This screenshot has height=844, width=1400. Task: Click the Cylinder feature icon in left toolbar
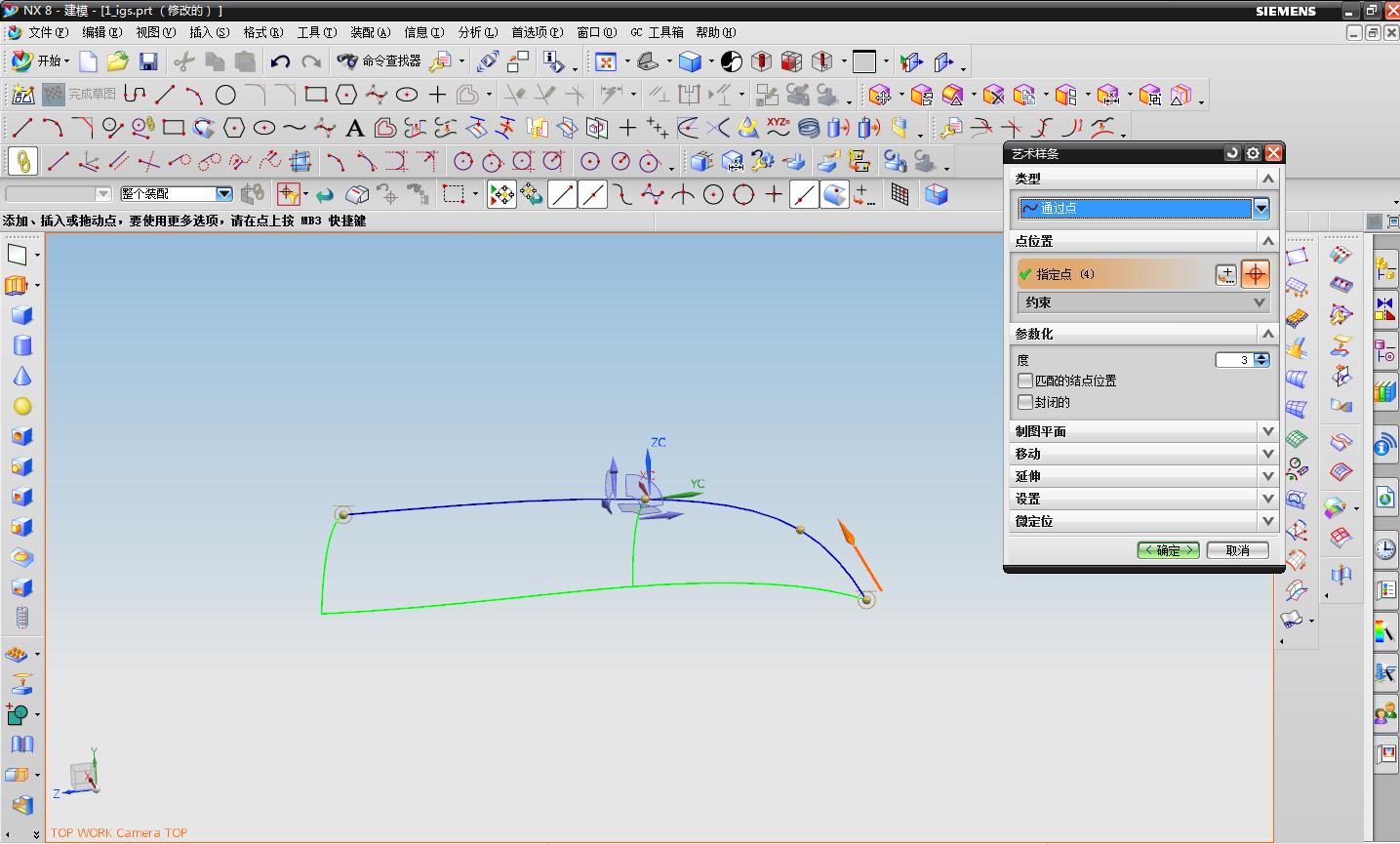coord(21,345)
